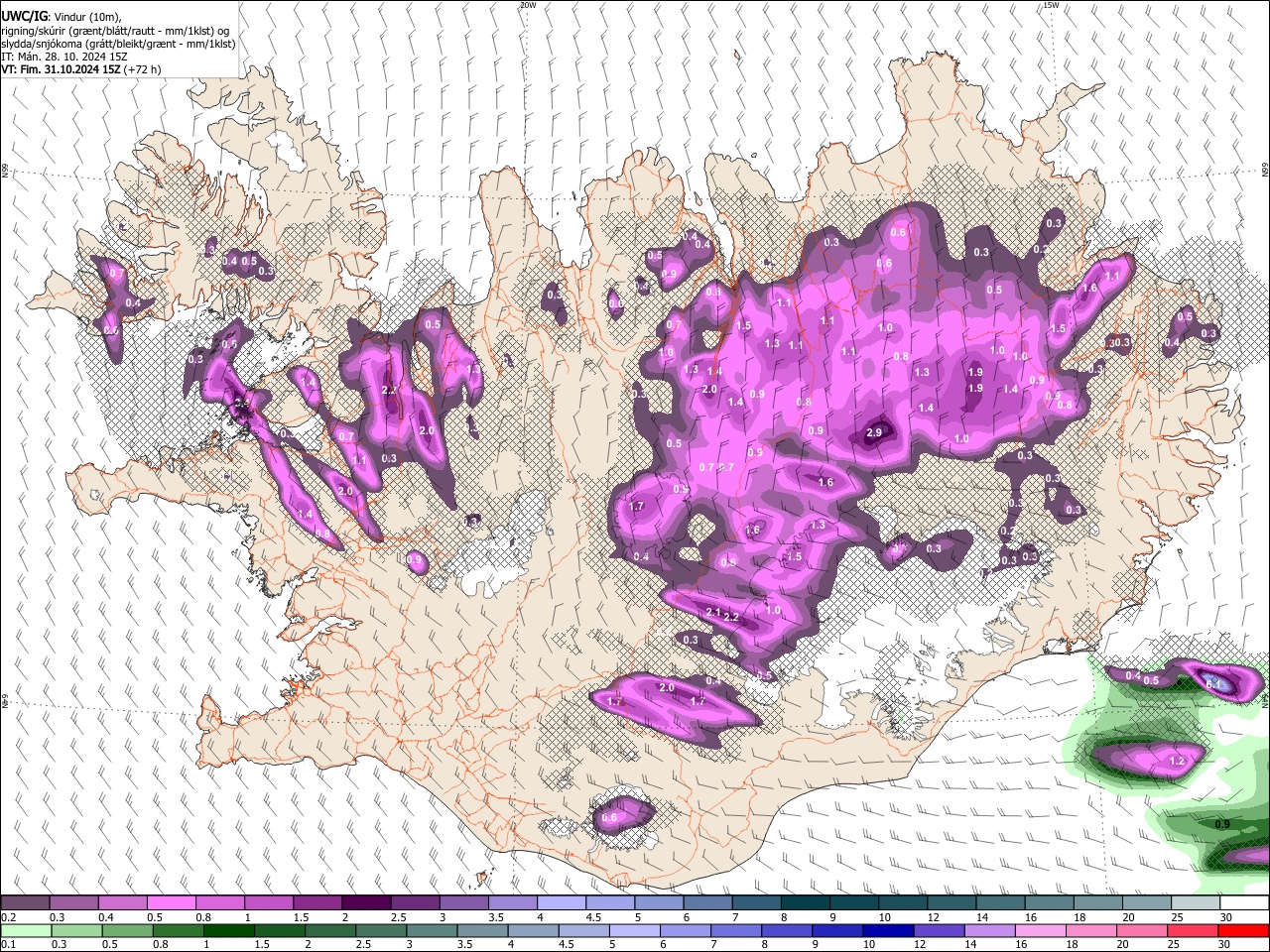Select the dark teal snow swatch between 8 and 9
1270x952 pixels.
pyautogui.click(x=805, y=903)
